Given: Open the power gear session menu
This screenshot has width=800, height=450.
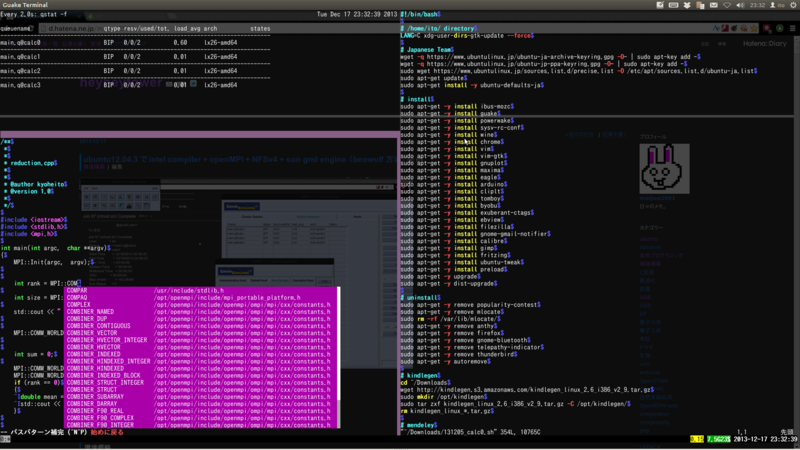Looking at the screenshot, I should [793, 5].
